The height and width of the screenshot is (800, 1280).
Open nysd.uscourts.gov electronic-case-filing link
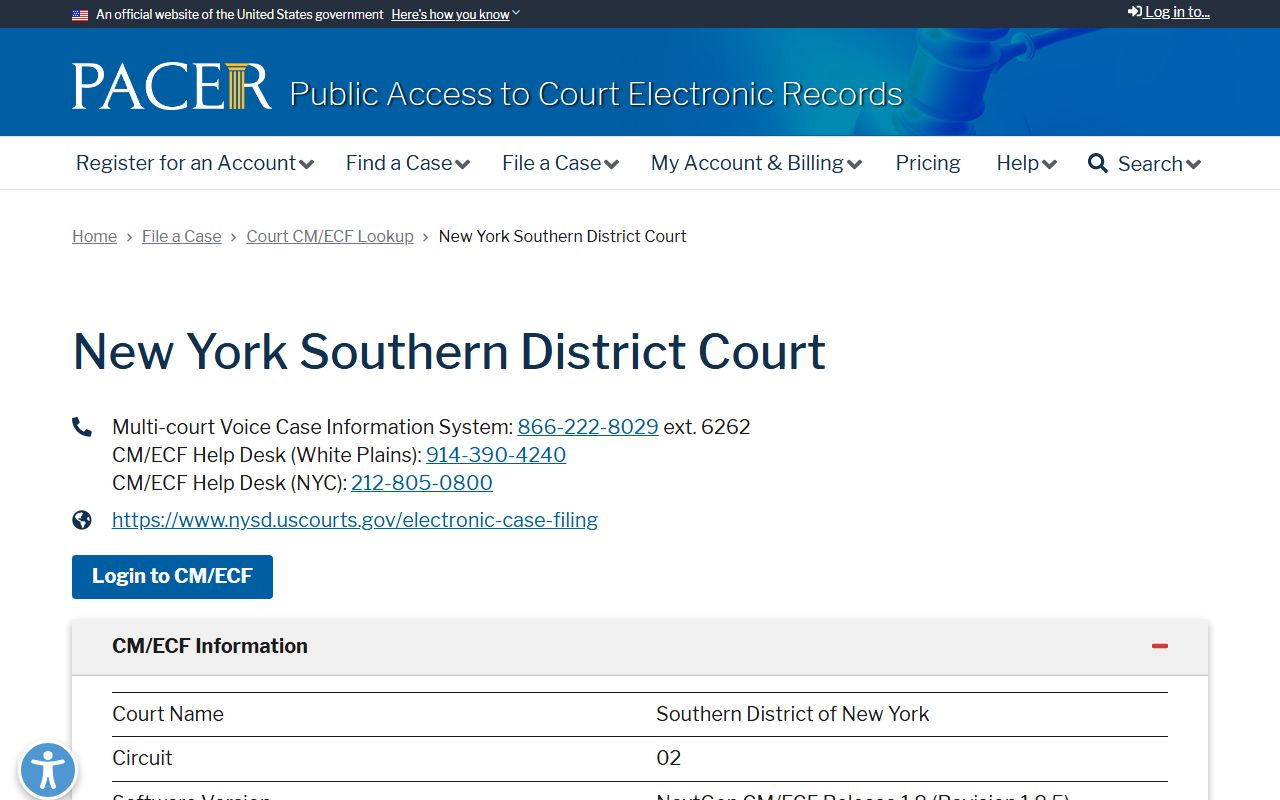click(355, 520)
